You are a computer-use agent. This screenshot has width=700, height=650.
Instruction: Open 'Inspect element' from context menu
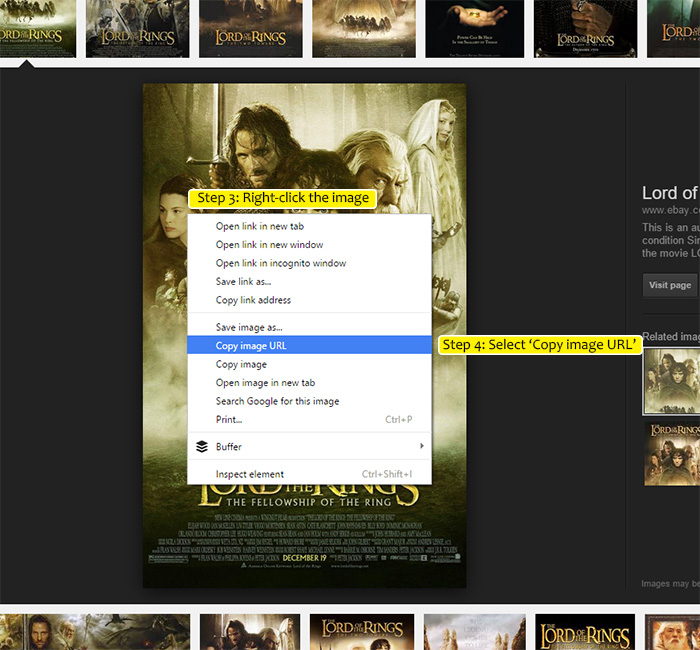click(x=250, y=474)
